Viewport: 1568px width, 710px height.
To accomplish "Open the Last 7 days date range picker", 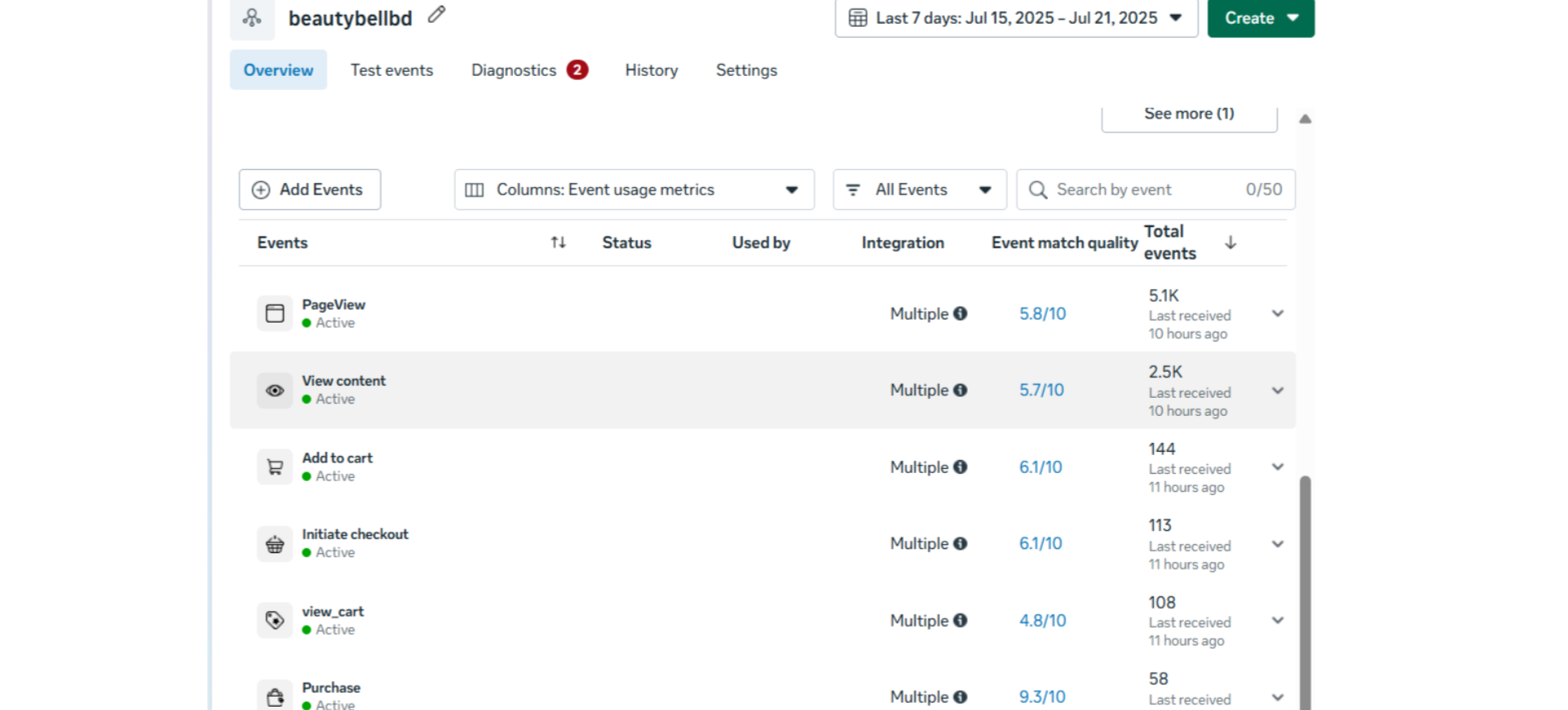I will tap(1016, 18).
